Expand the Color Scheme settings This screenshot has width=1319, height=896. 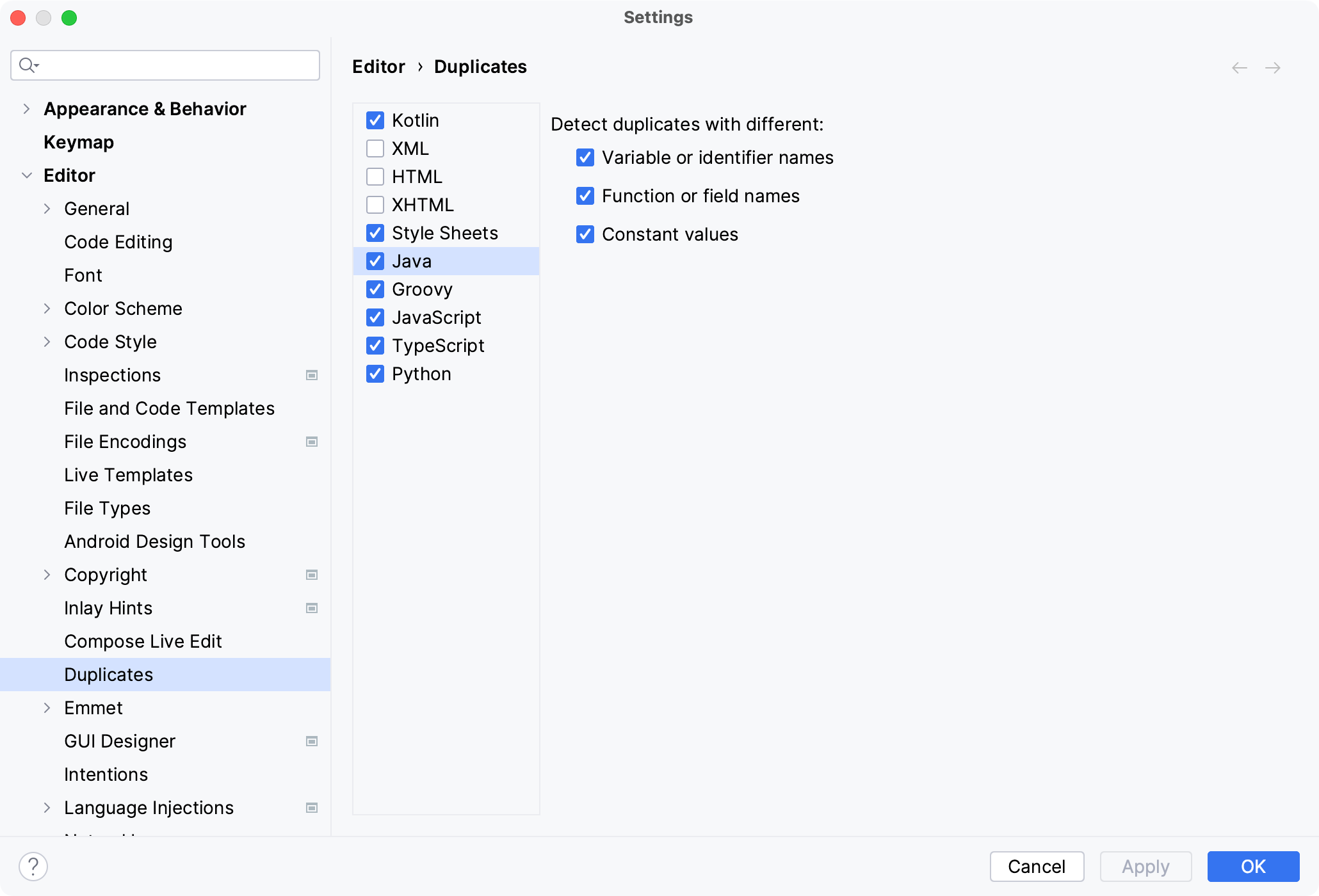point(48,308)
